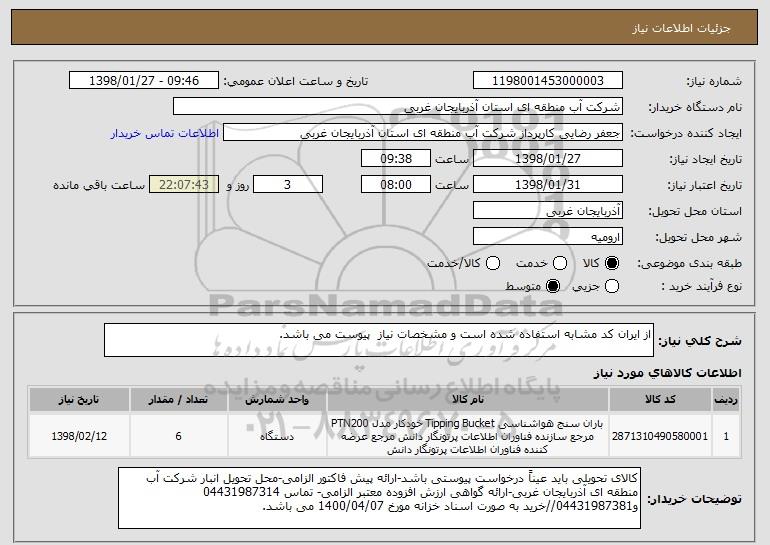Click the quantity cell showing 6

point(178,436)
